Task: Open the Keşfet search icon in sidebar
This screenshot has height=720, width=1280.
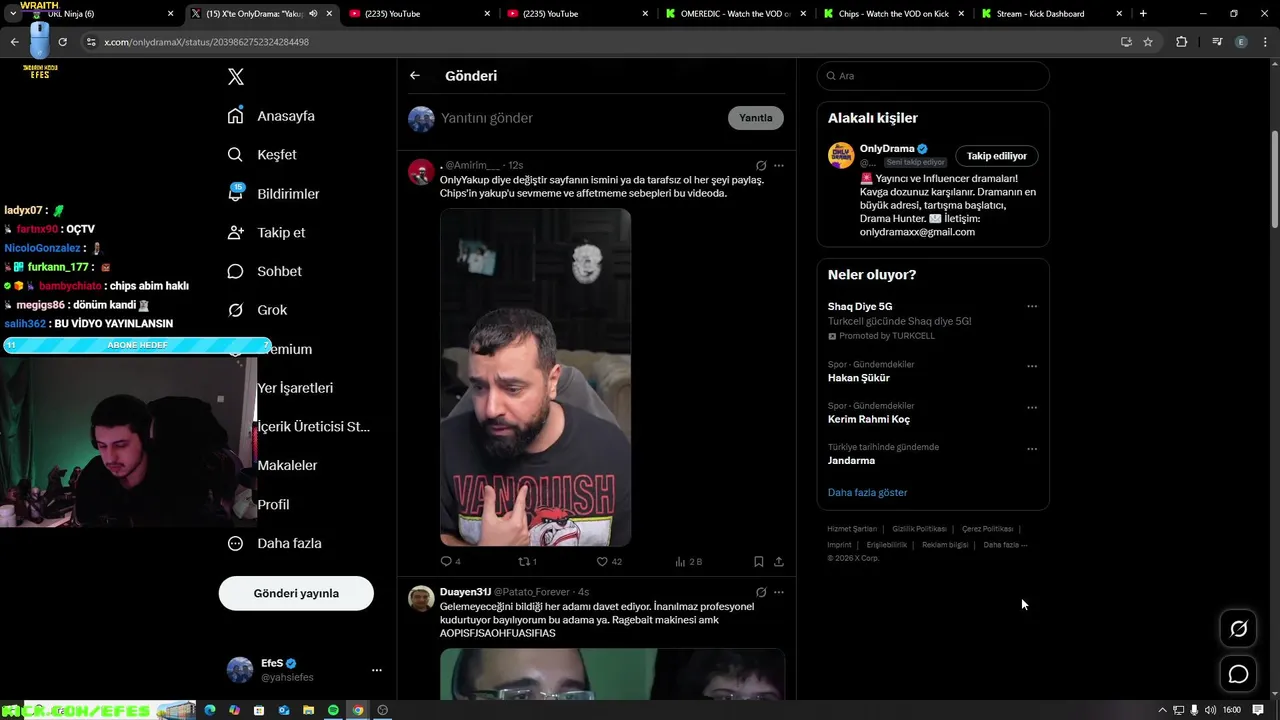Action: pyautogui.click(x=236, y=155)
